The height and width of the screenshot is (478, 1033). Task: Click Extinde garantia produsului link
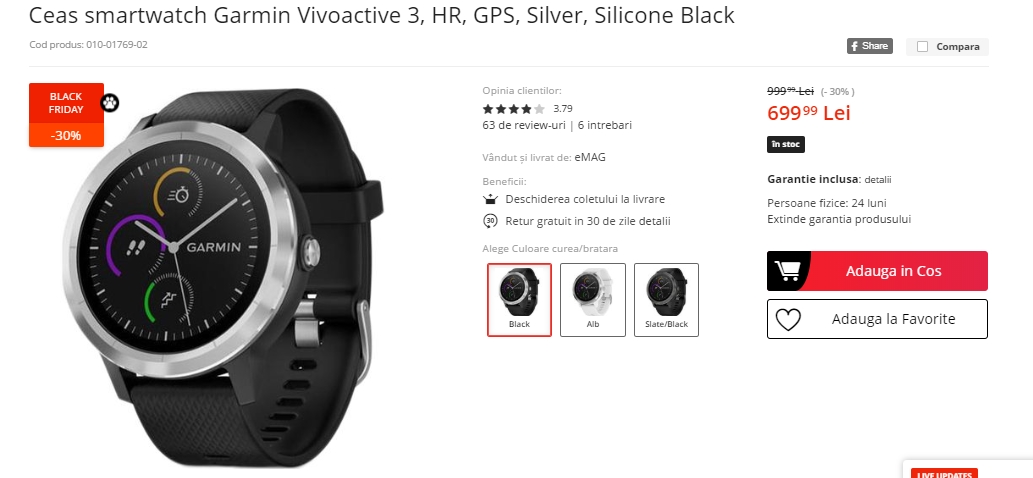(x=839, y=219)
